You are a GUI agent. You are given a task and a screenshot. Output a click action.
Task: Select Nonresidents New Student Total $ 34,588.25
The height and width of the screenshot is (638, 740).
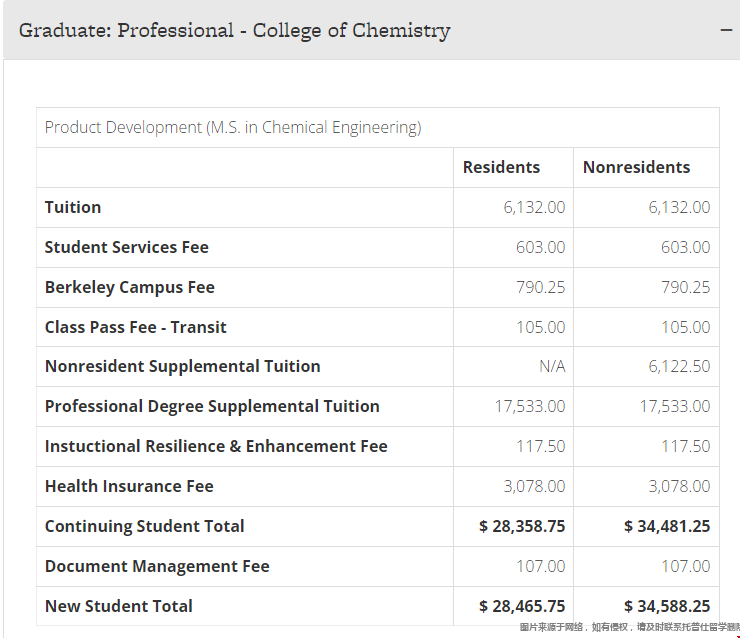667,606
